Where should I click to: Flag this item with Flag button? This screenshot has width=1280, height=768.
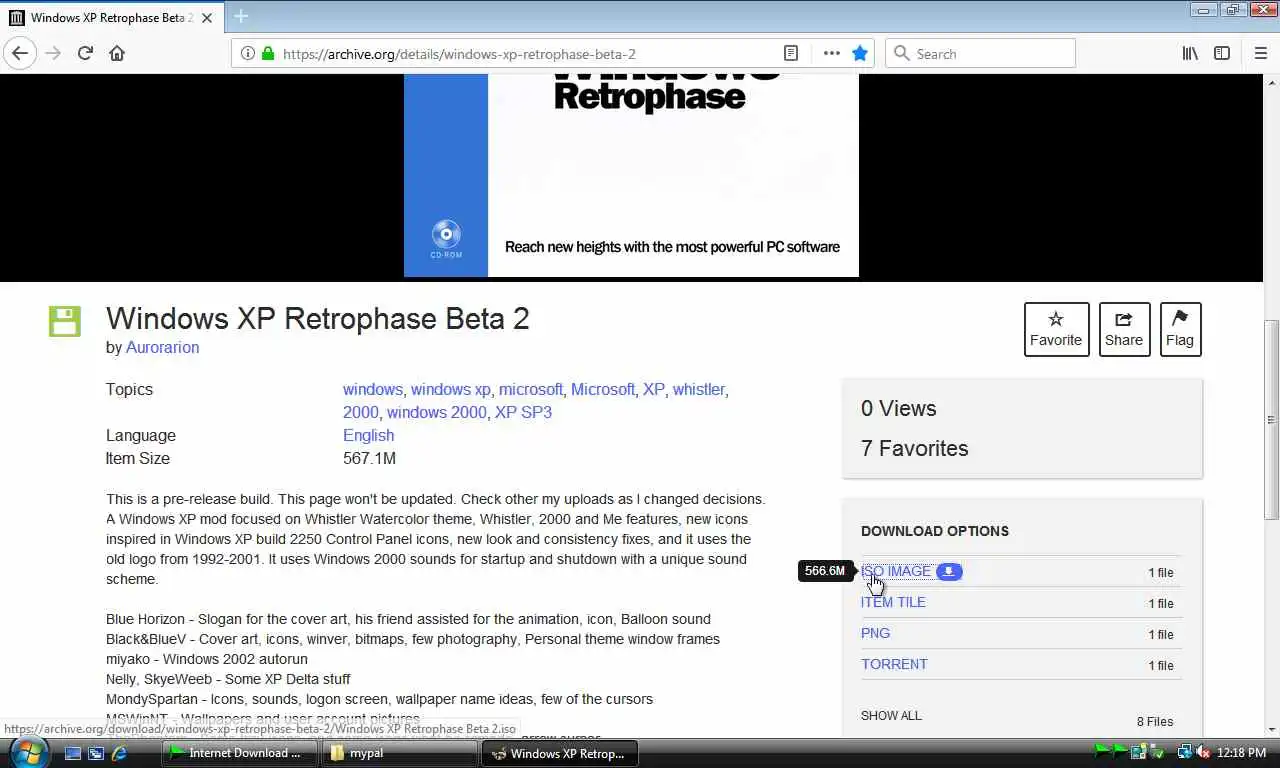[1180, 329]
